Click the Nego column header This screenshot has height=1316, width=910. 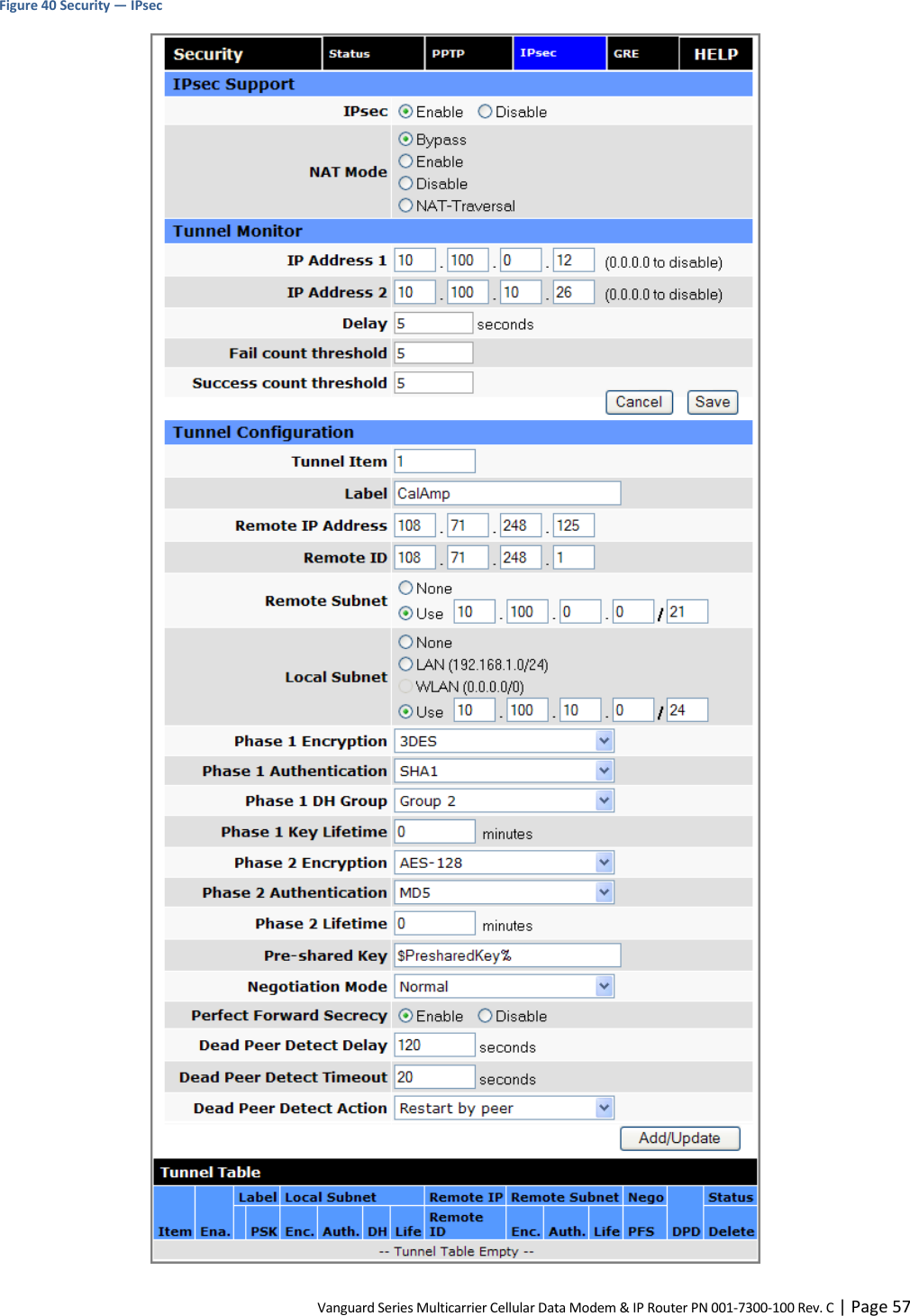tap(646, 1197)
